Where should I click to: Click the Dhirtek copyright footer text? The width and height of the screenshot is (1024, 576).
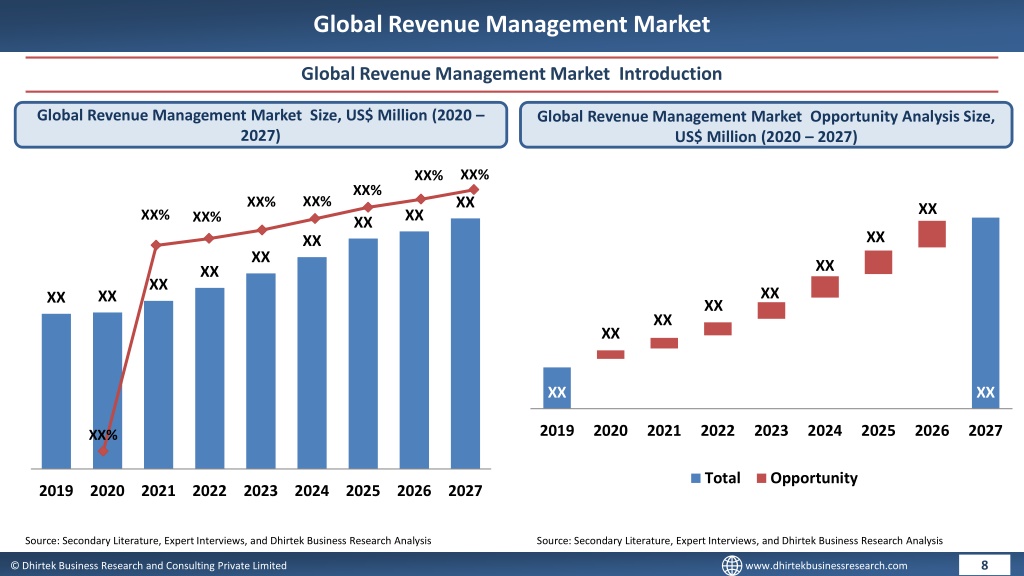[x=148, y=566]
